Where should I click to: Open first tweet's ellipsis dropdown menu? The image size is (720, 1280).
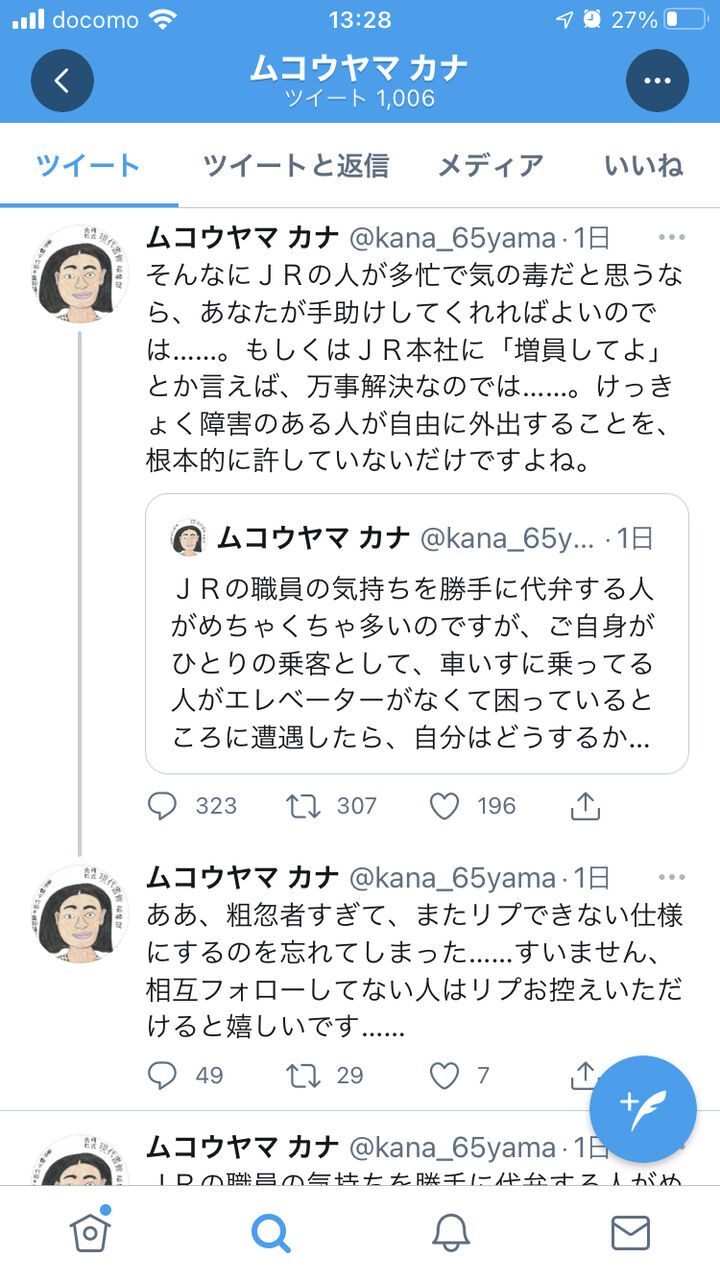click(671, 237)
